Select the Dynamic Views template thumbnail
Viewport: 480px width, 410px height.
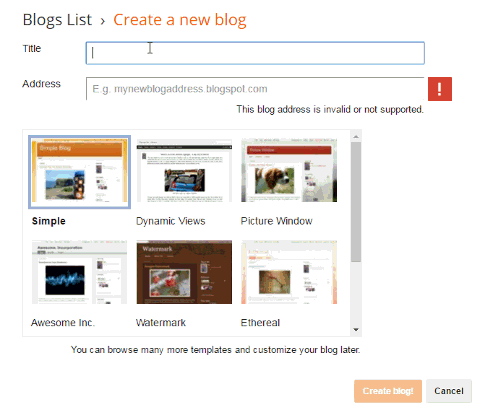(184, 170)
